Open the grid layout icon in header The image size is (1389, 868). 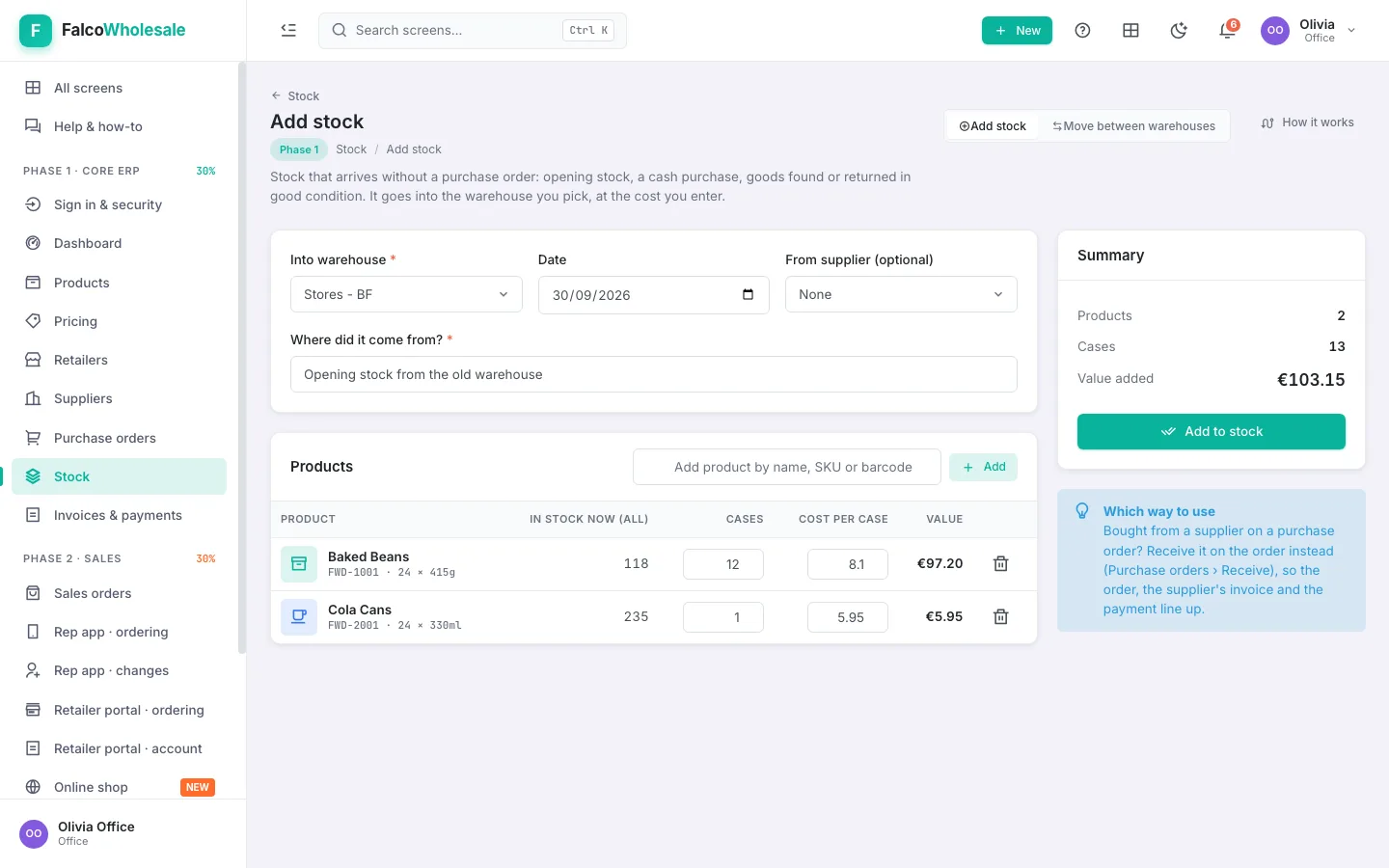[1130, 31]
